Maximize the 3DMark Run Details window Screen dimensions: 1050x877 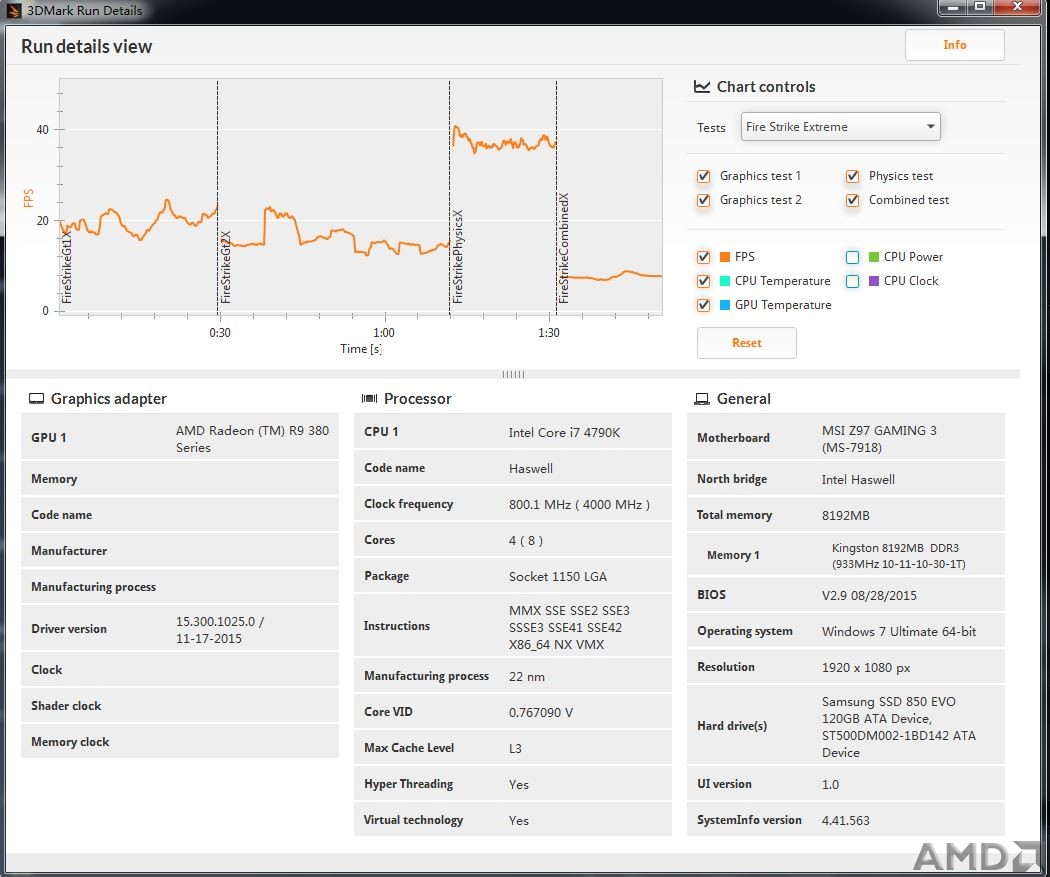tap(980, 7)
